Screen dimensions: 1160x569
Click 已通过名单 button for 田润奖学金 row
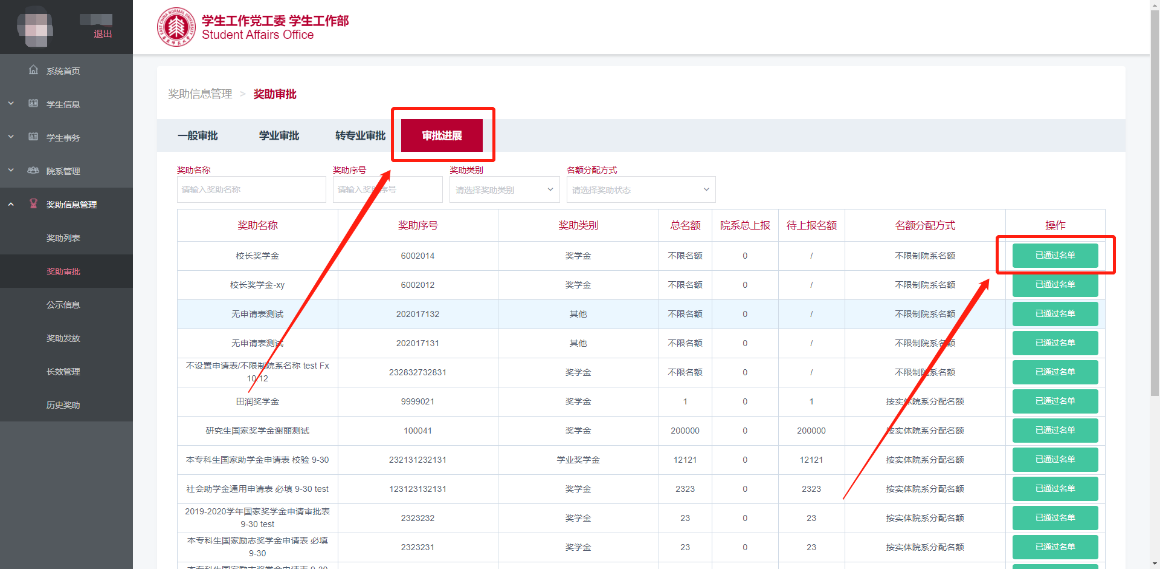tap(1055, 401)
